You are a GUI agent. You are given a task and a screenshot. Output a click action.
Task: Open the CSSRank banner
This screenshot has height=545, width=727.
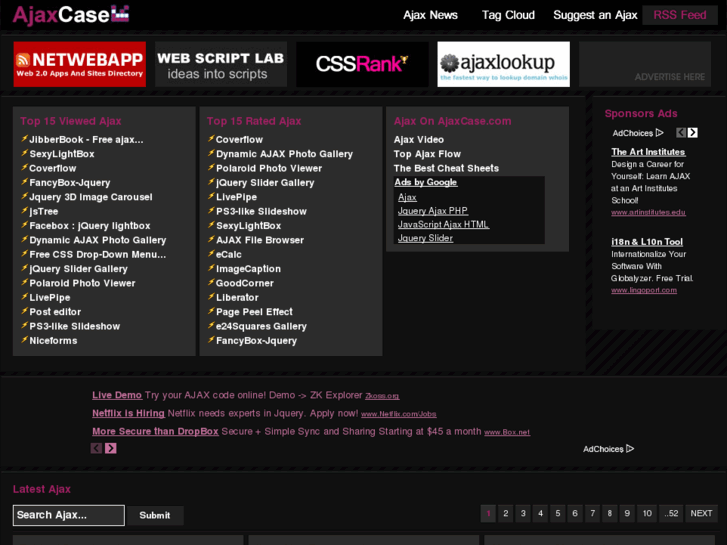[x=362, y=64]
